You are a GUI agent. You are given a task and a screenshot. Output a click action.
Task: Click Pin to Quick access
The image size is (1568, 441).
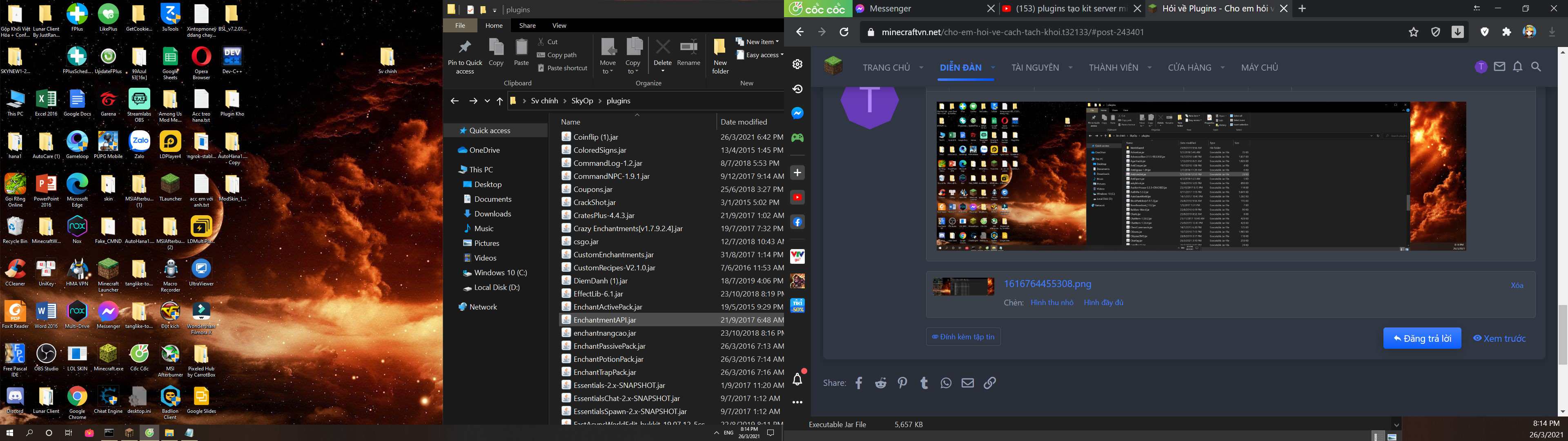465,58
